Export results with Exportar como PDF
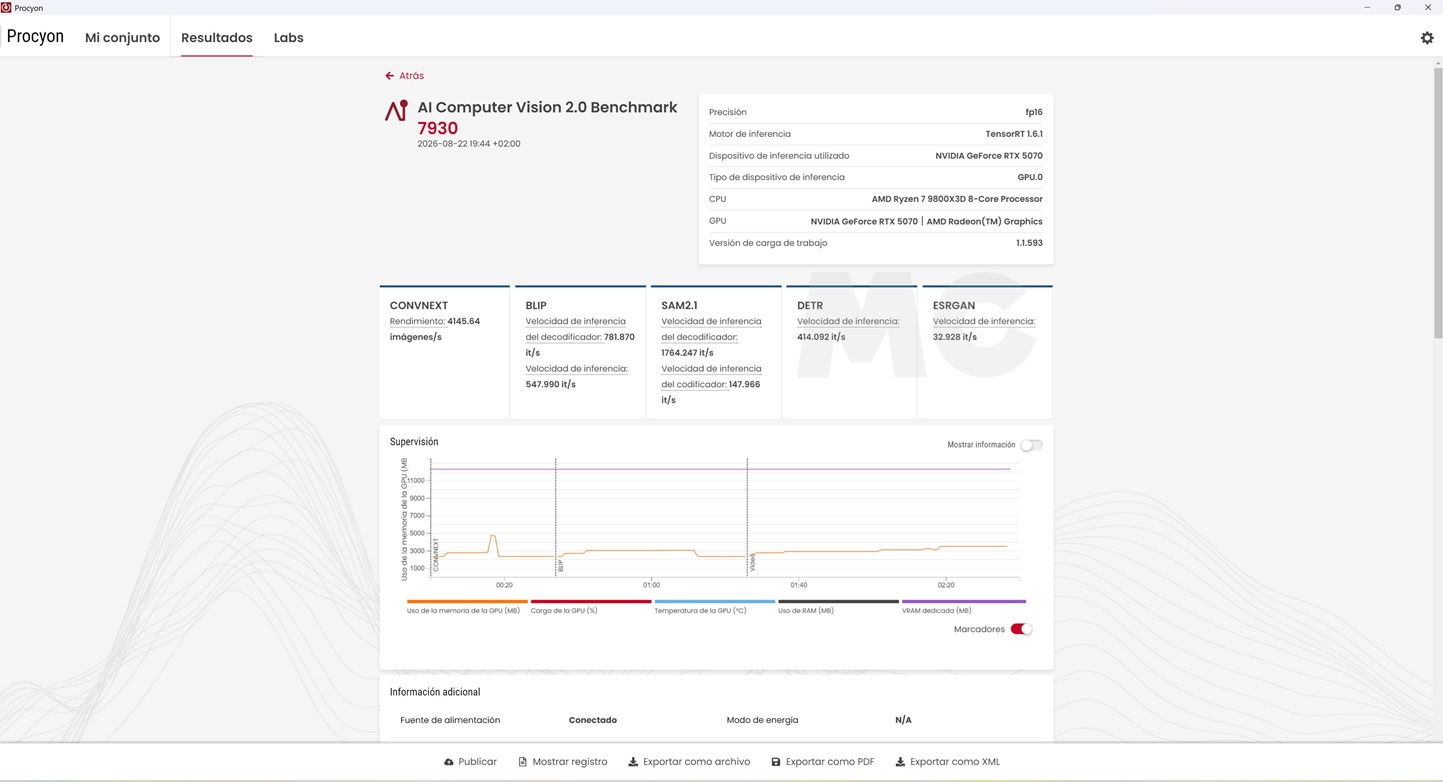Image resolution: width=1443 pixels, height=782 pixels. pos(823,762)
